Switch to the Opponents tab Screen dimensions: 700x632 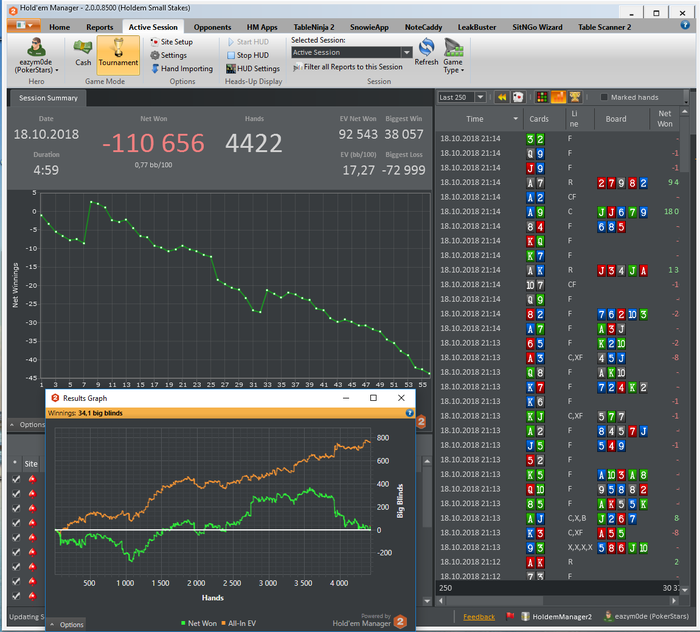(212, 27)
